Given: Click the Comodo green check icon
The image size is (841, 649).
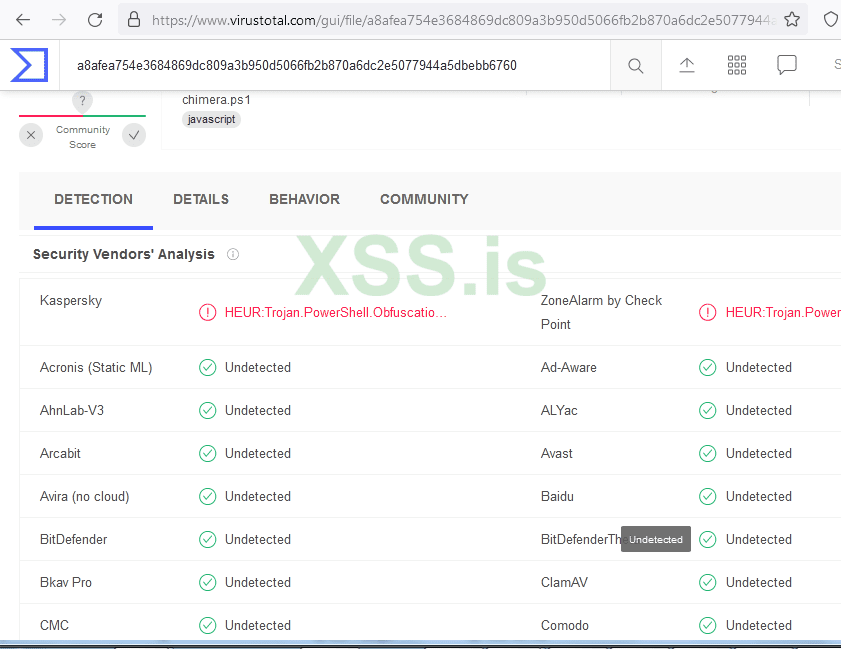Looking at the screenshot, I should (x=707, y=625).
